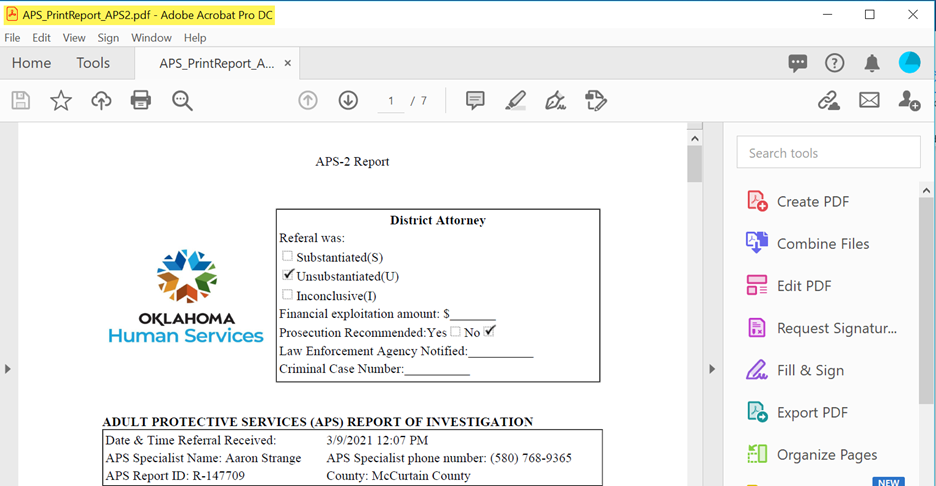The width and height of the screenshot is (936, 486).
Task: Click the tools pane scrollbar thumb
Action: pos(926,300)
